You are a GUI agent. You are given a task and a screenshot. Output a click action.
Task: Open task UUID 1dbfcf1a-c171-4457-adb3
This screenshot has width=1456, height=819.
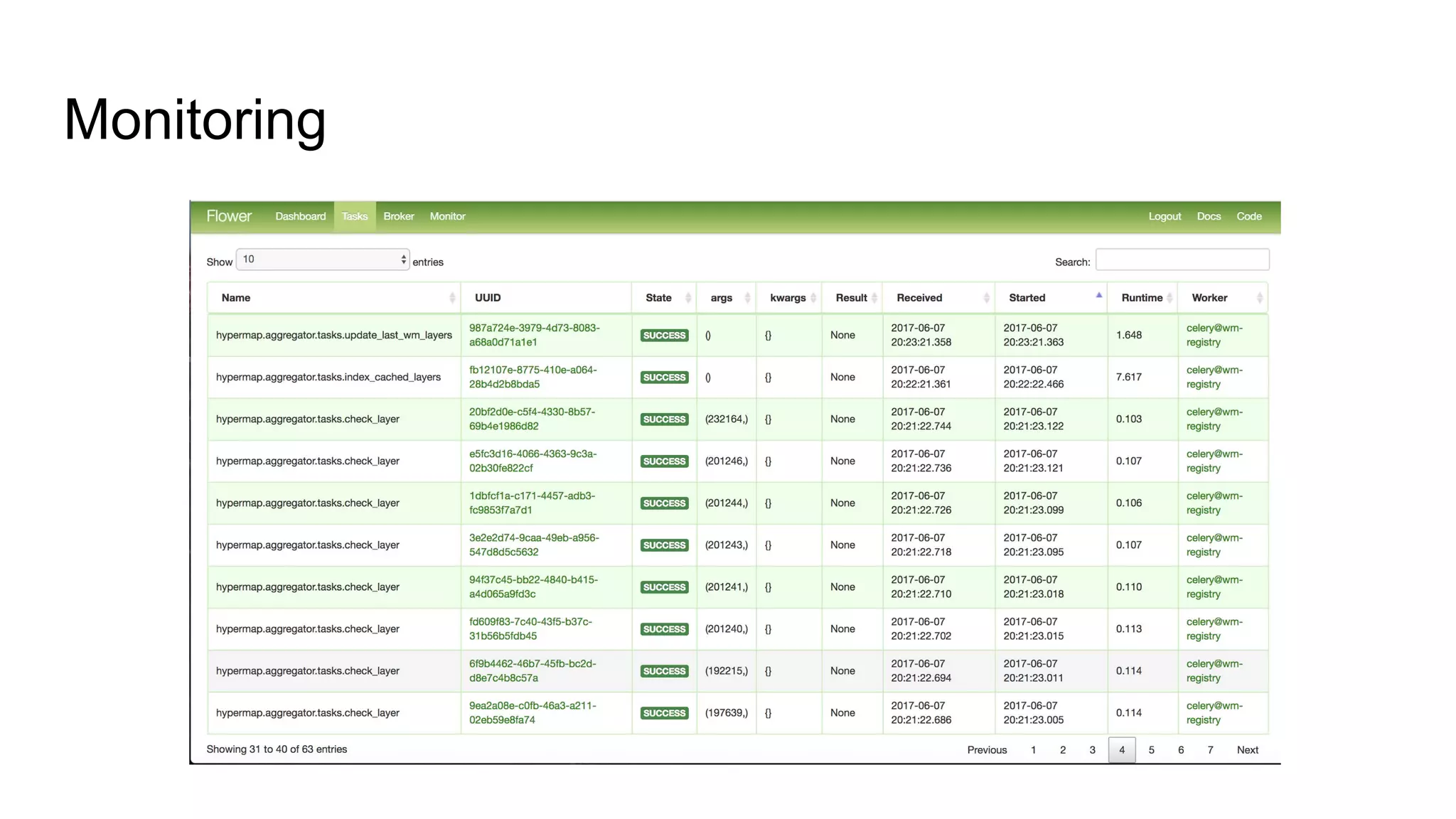pyautogui.click(x=532, y=503)
